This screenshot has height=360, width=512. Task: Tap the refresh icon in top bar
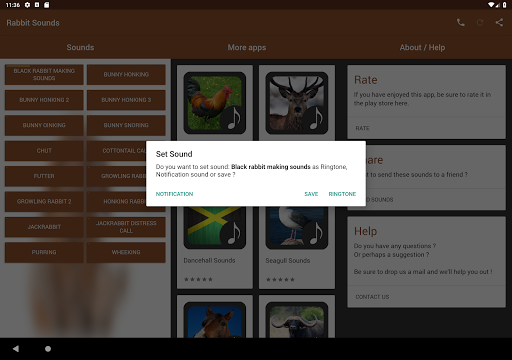(x=480, y=23)
